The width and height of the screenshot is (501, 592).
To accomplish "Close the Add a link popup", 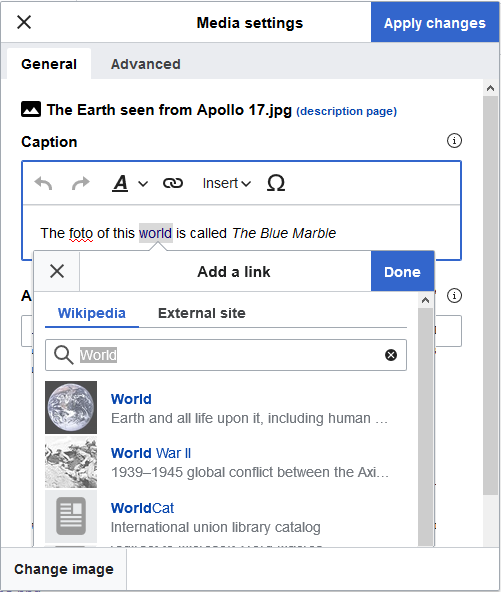I will (x=57, y=271).
